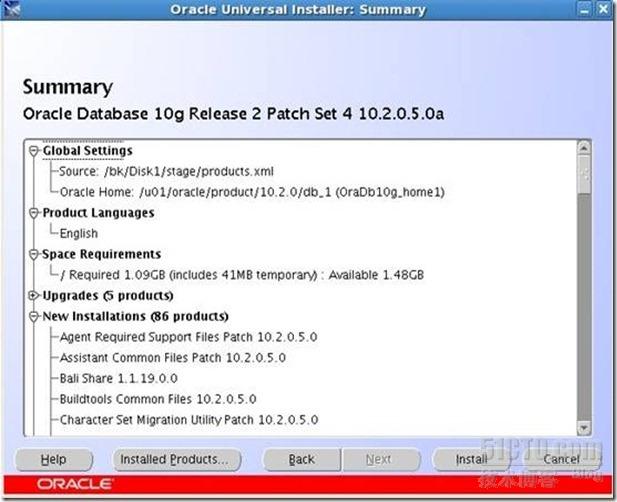Image resolution: width=617 pixels, height=502 pixels.
Task: Click the scrollbar down arrow
Action: [x=584, y=428]
